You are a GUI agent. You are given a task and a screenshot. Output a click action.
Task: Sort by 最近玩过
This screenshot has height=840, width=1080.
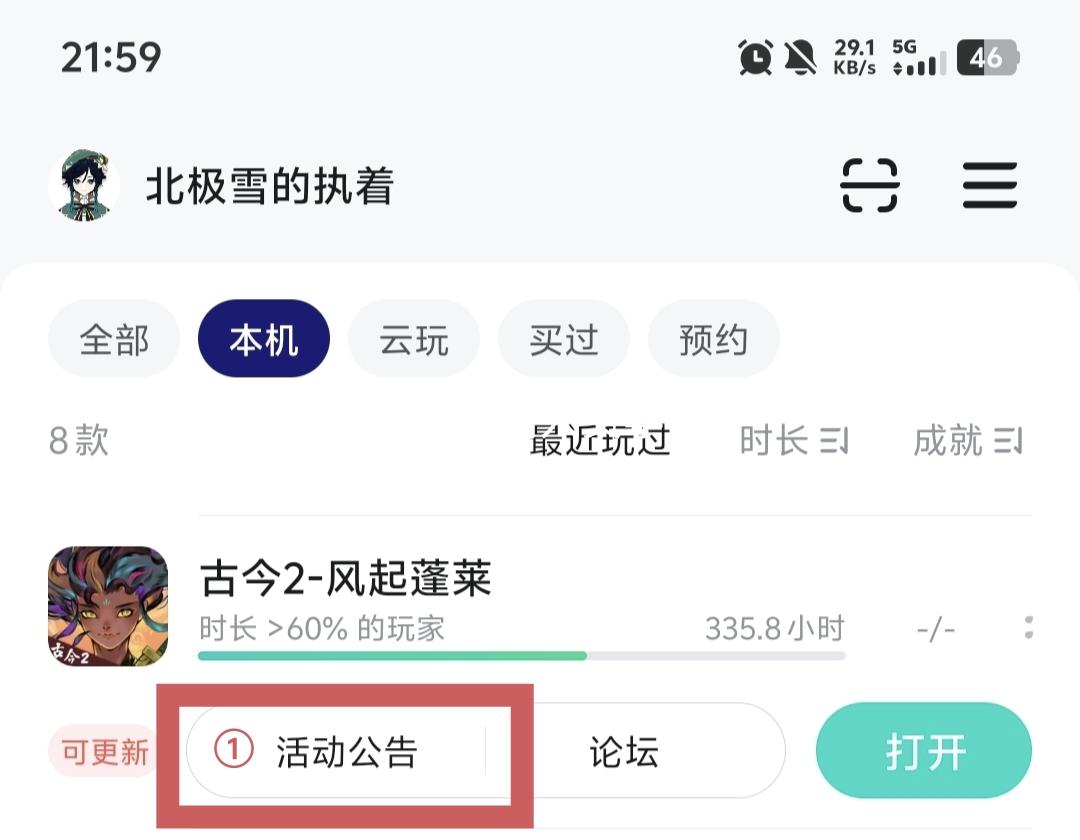[x=600, y=440]
